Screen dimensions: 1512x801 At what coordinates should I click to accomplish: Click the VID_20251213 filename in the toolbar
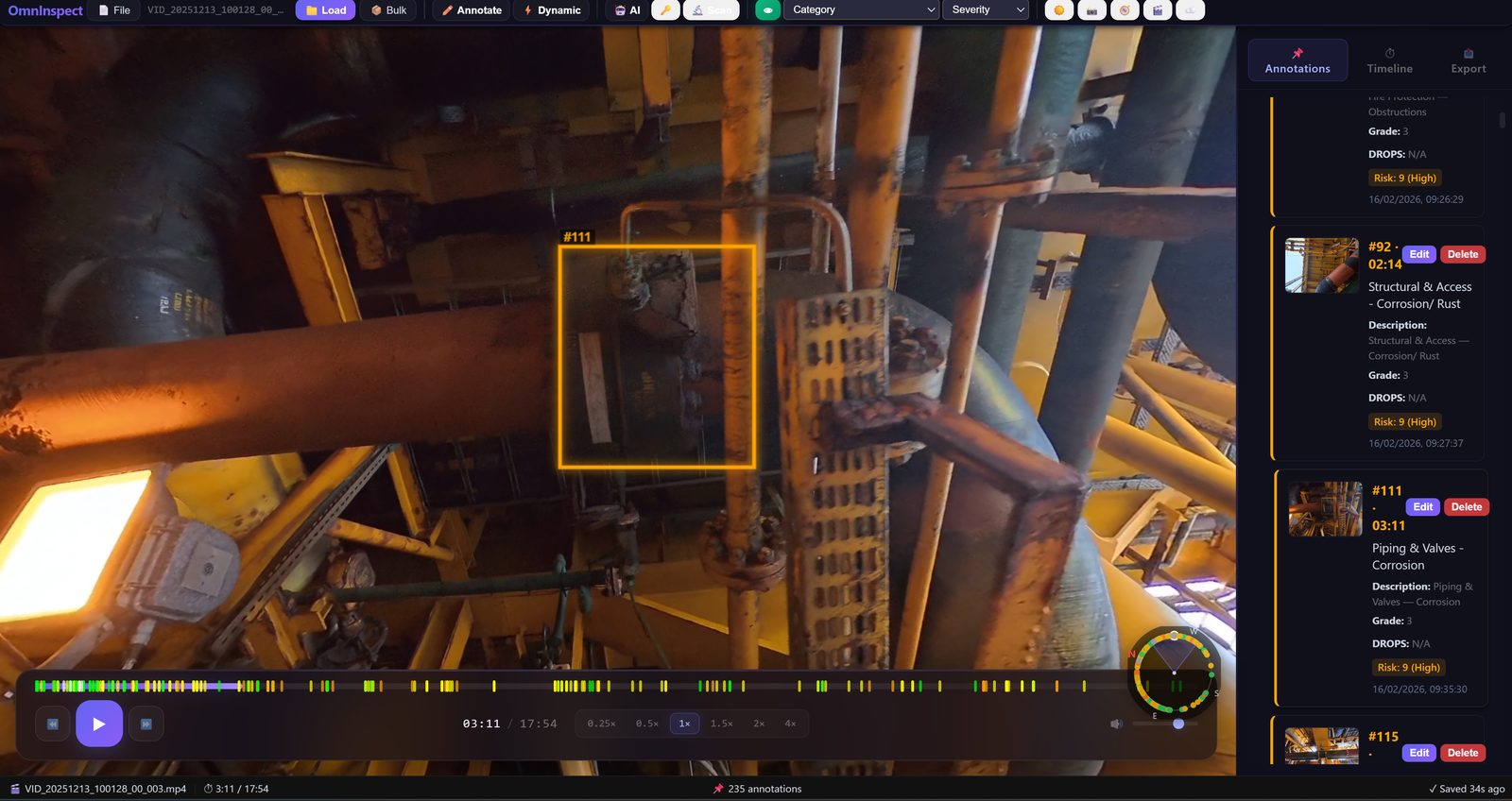click(215, 10)
